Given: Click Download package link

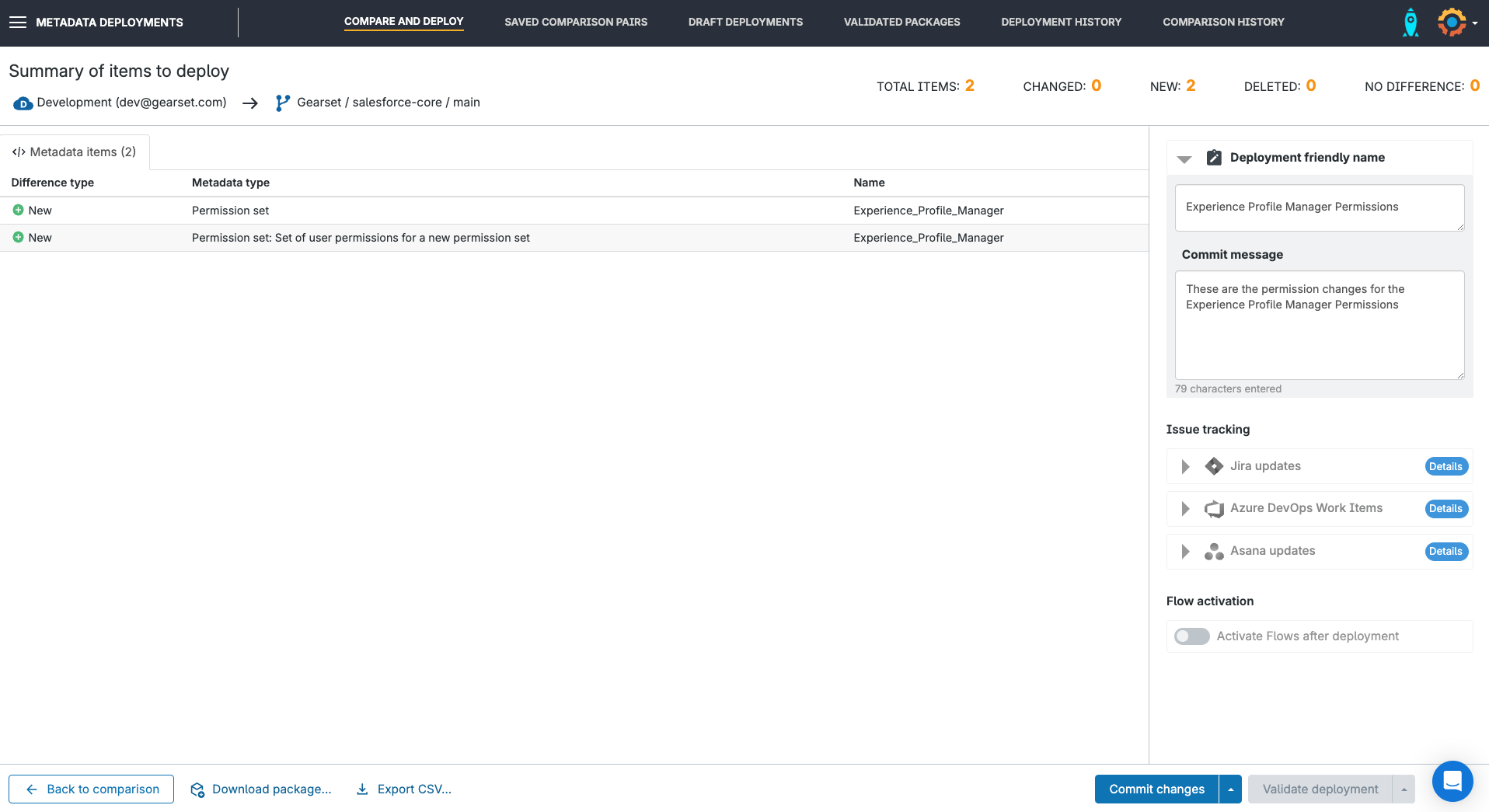Looking at the screenshot, I should 261,789.
